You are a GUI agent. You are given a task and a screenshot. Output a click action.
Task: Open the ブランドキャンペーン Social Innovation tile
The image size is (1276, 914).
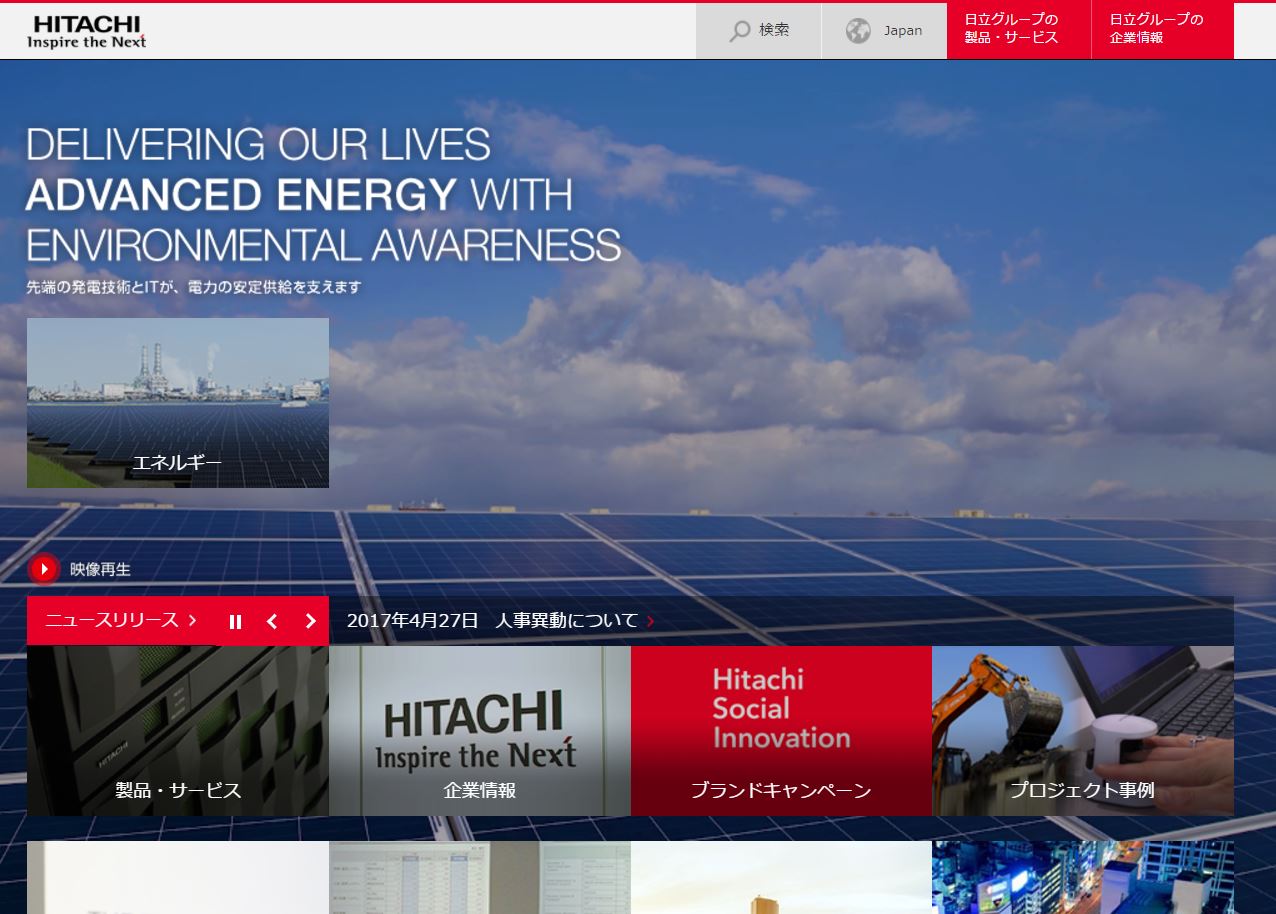(781, 731)
